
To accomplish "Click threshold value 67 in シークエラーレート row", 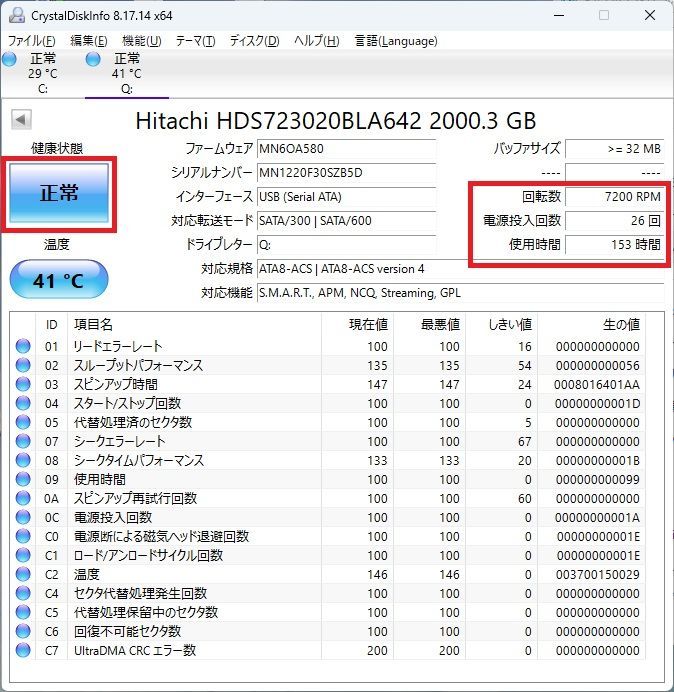I will 525,442.
